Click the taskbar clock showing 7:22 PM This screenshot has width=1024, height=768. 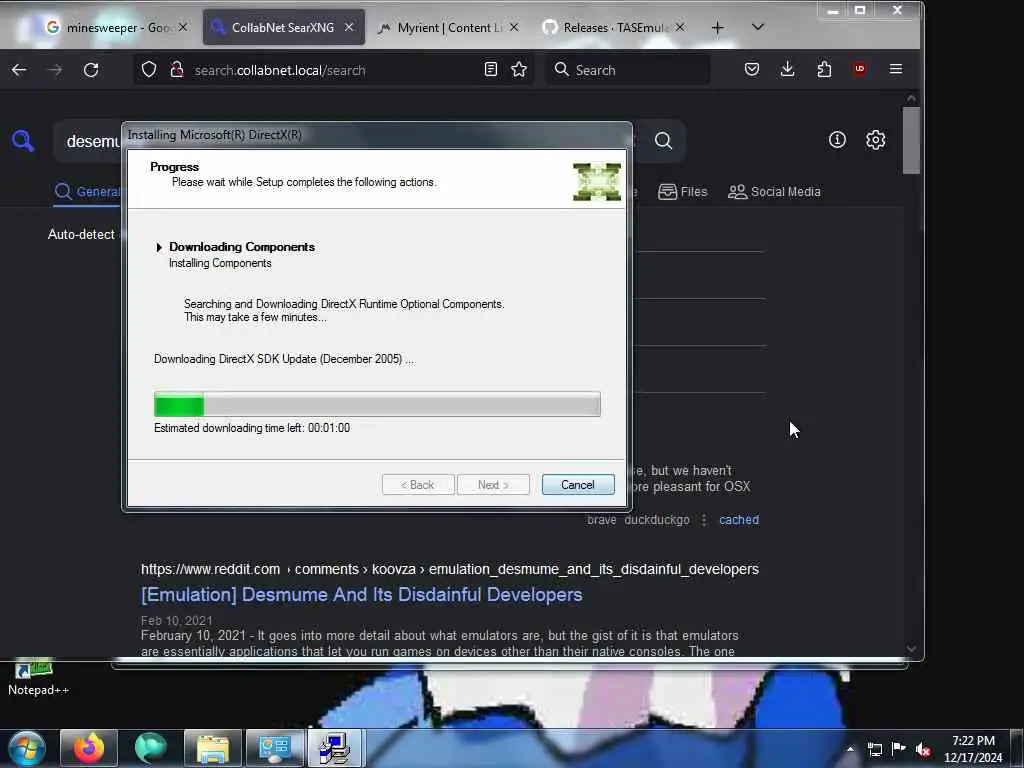tap(973, 748)
